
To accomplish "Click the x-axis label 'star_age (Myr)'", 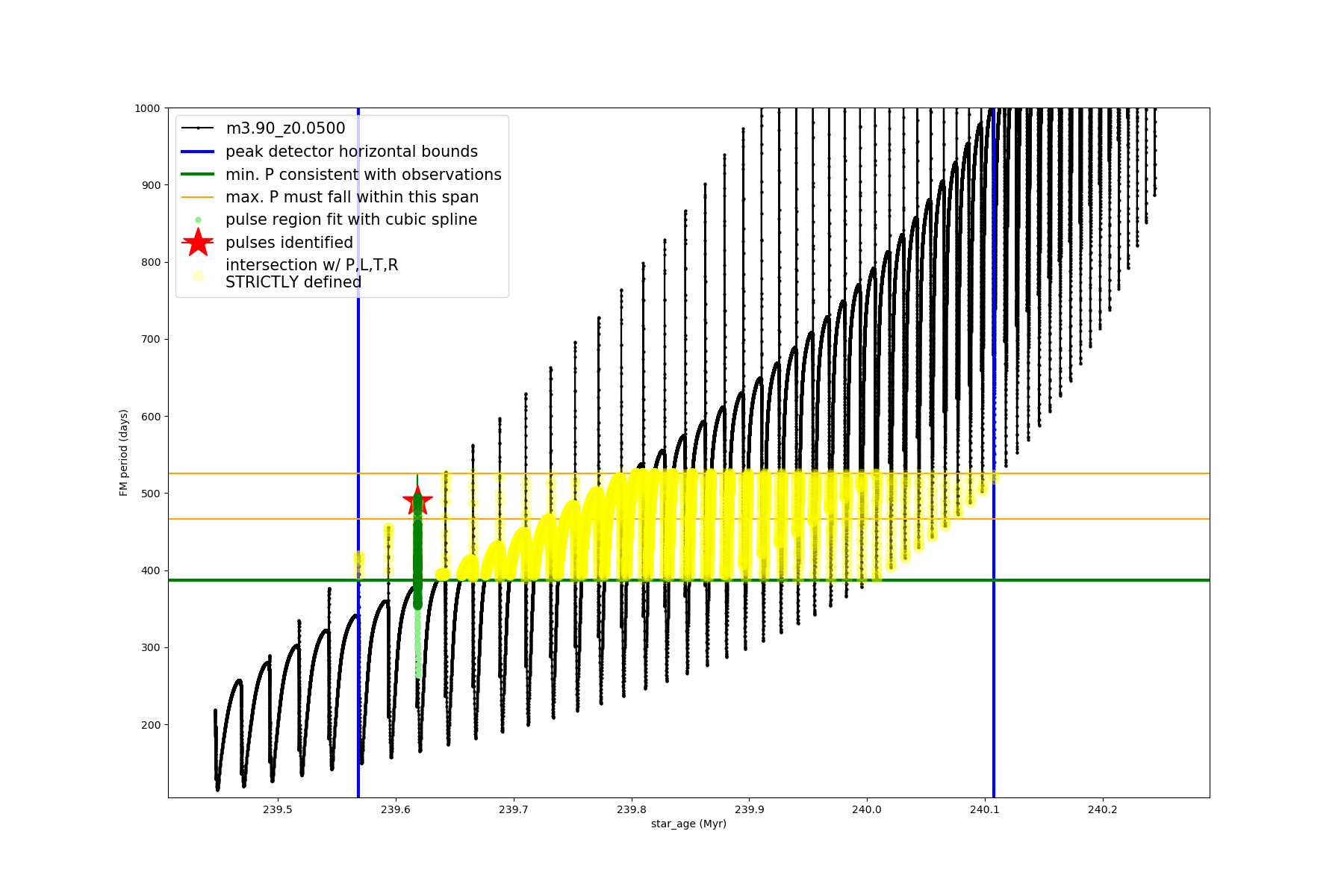I will 688,824.
